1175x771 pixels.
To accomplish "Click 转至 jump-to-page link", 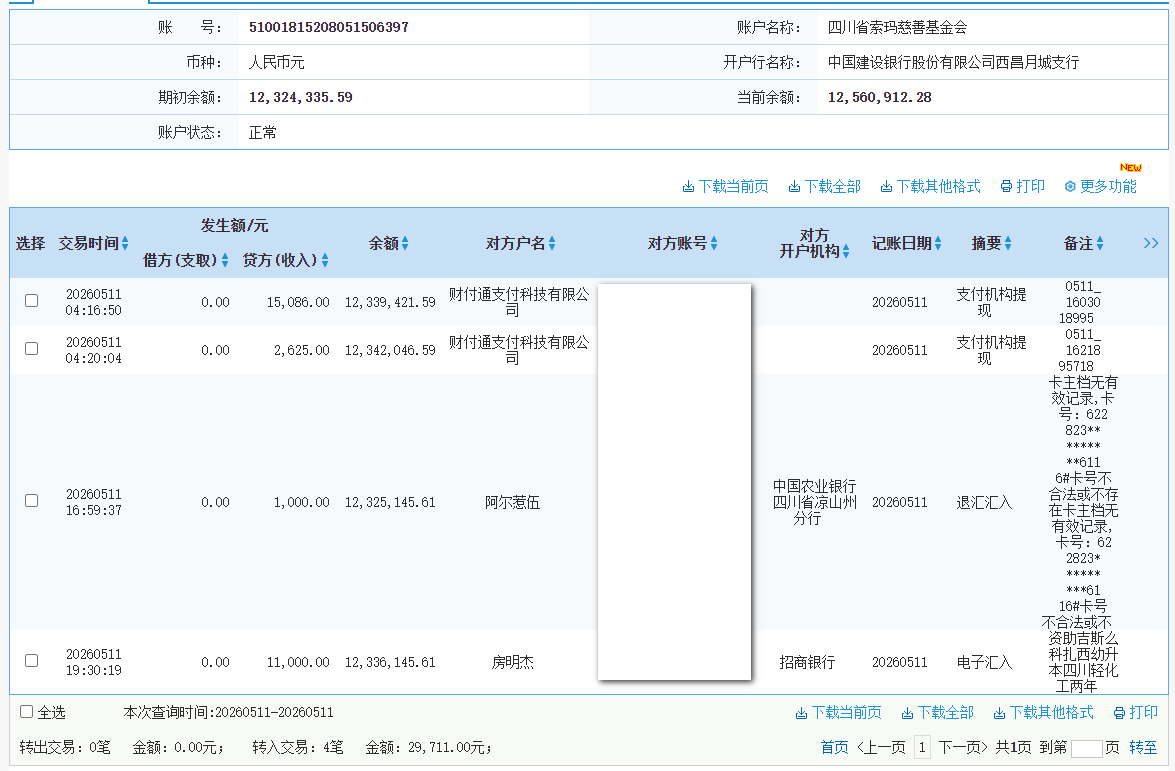I will (x=1144, y=747).
